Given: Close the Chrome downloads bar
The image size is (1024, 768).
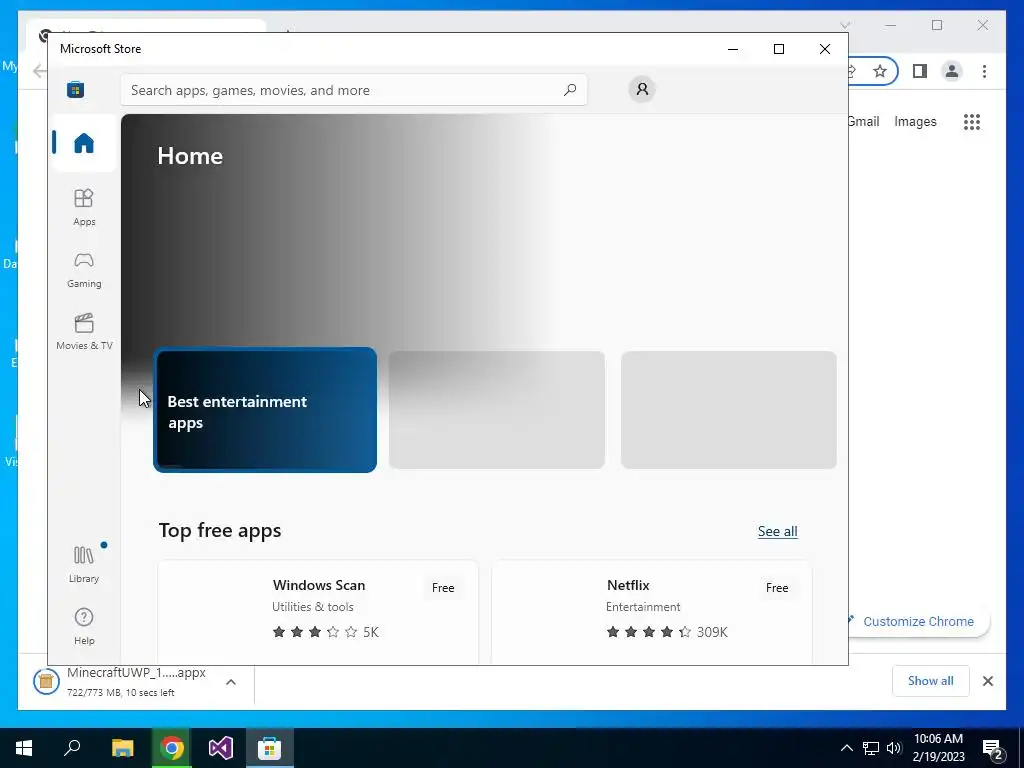Looking at the screenshot, I should pyautogui.click(x=987, y=681).
